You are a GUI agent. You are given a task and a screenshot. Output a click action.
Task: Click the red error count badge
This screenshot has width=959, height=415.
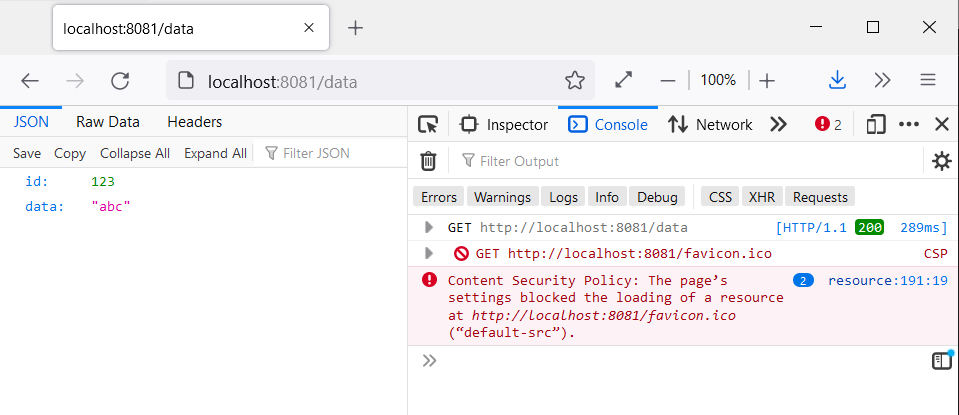pyautogui.click(x=829, y=125)
